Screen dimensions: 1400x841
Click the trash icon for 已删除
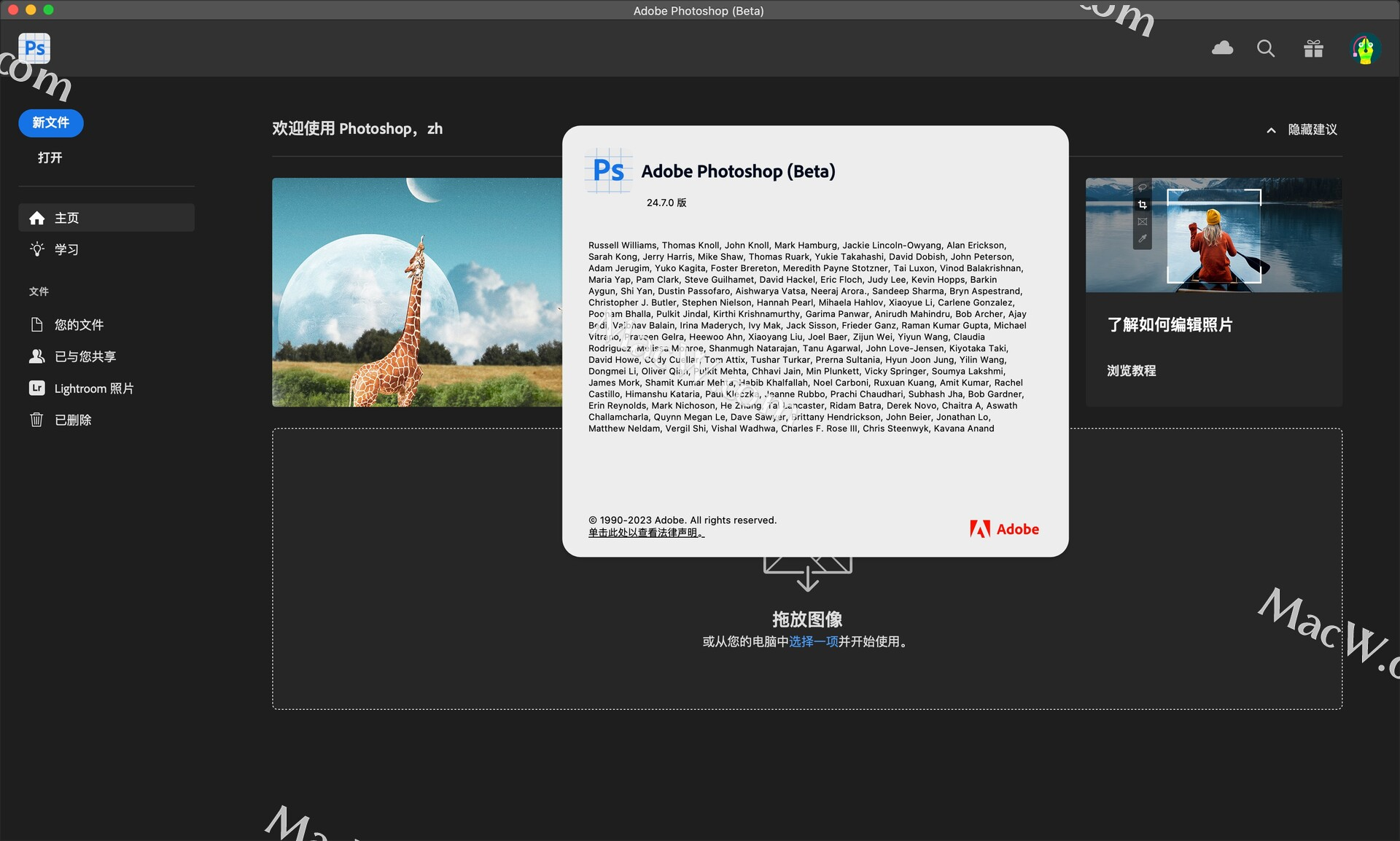pyautogui.click(x=37, y=420)
